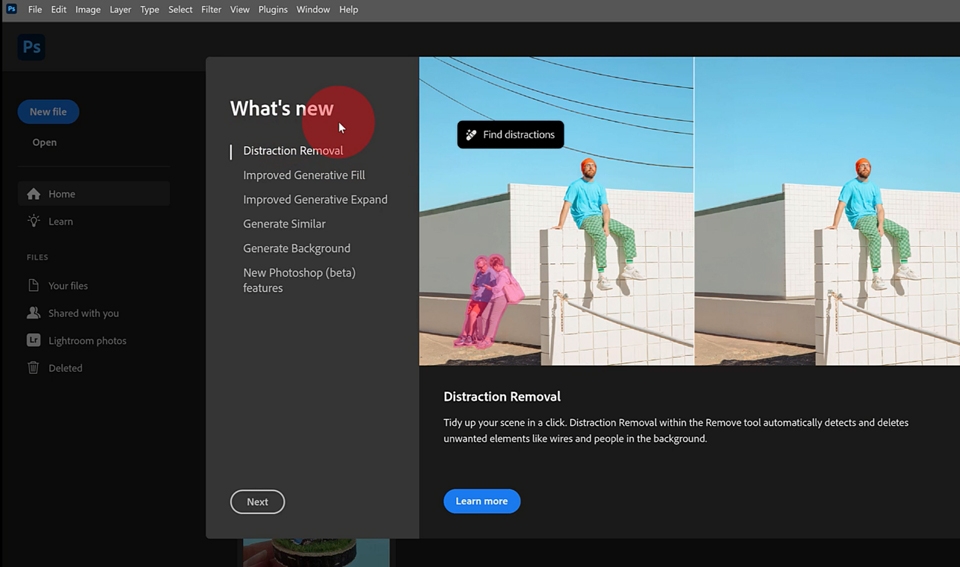Open the Plugins menu
The image size is (960, 567).
click(x=272, y=10)
